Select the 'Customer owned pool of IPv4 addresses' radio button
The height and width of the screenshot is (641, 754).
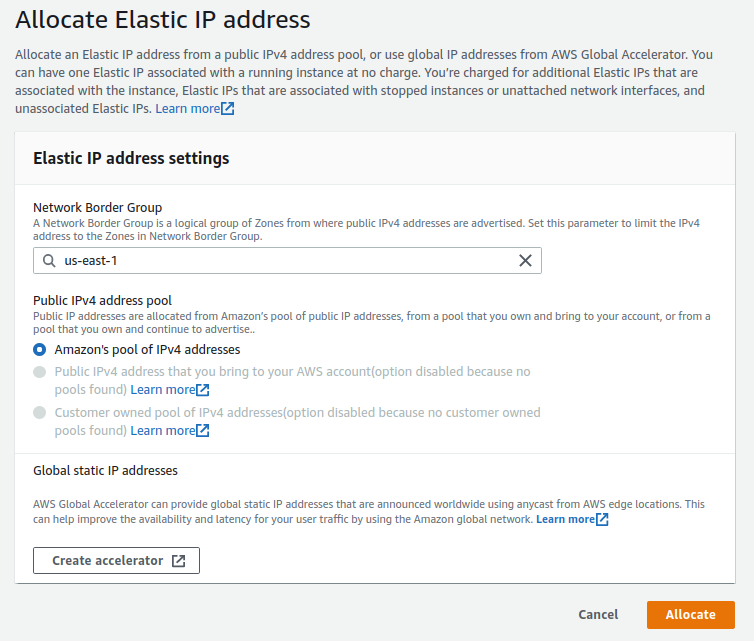point(40,412)
